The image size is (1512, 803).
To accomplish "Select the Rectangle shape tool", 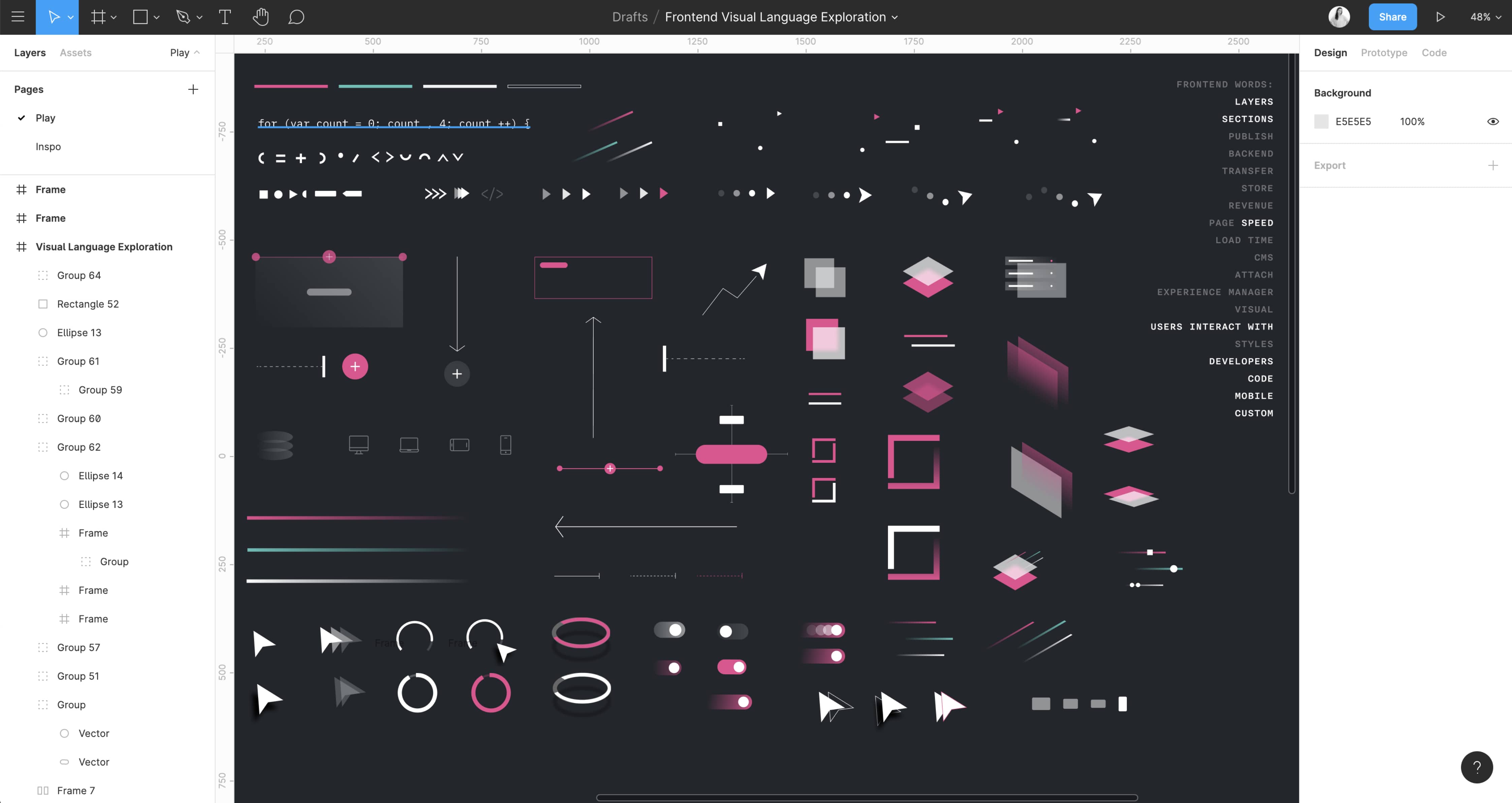I will click(x=140, y=17).
